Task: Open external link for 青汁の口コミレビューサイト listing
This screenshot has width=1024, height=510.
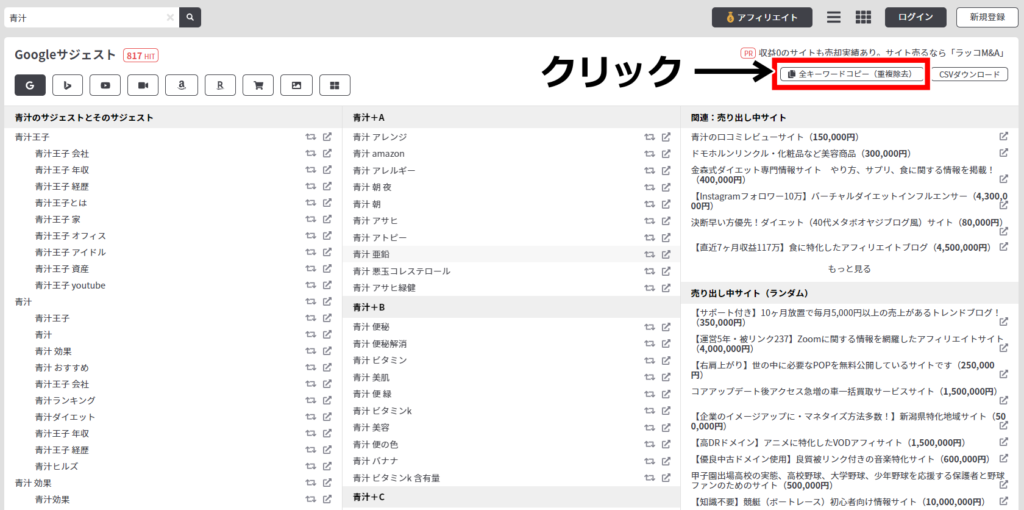Action: click(x=1003, y=136)
